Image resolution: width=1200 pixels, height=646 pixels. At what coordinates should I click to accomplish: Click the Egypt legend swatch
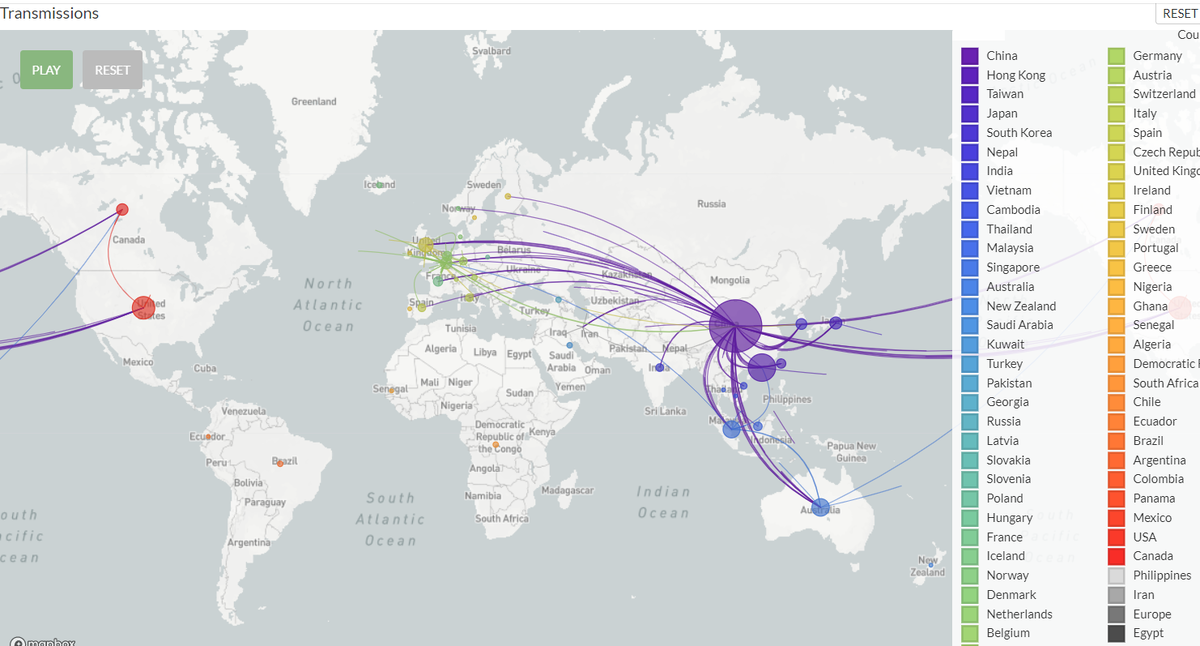1116,633
